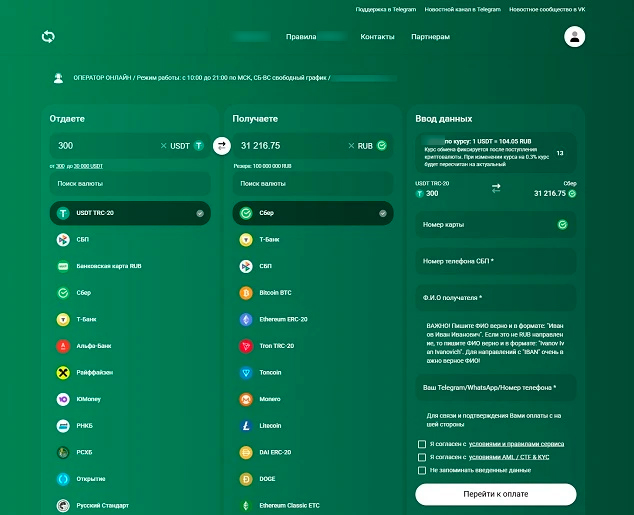Open the Правила menu item
The image size is (634, 515).
[301, 37]
